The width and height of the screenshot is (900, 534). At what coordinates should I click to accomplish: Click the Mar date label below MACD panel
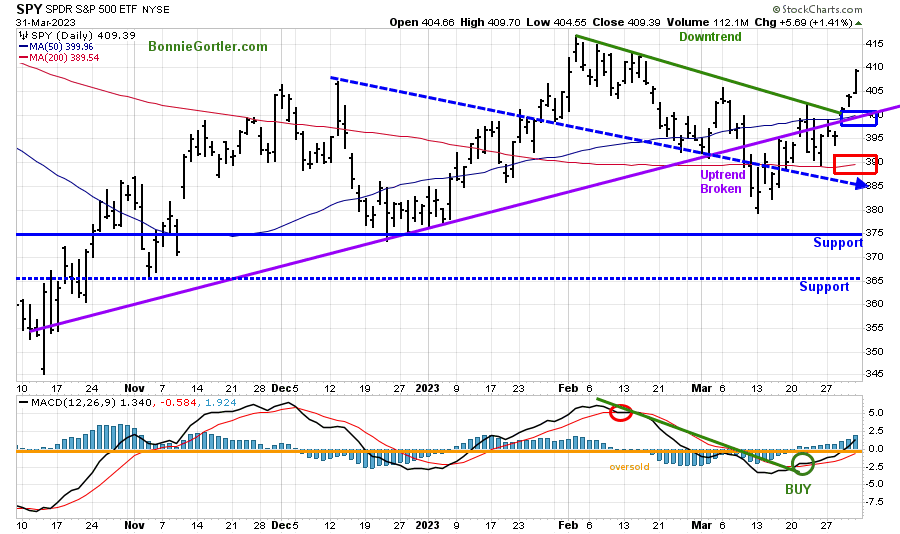tap(701, 525)
